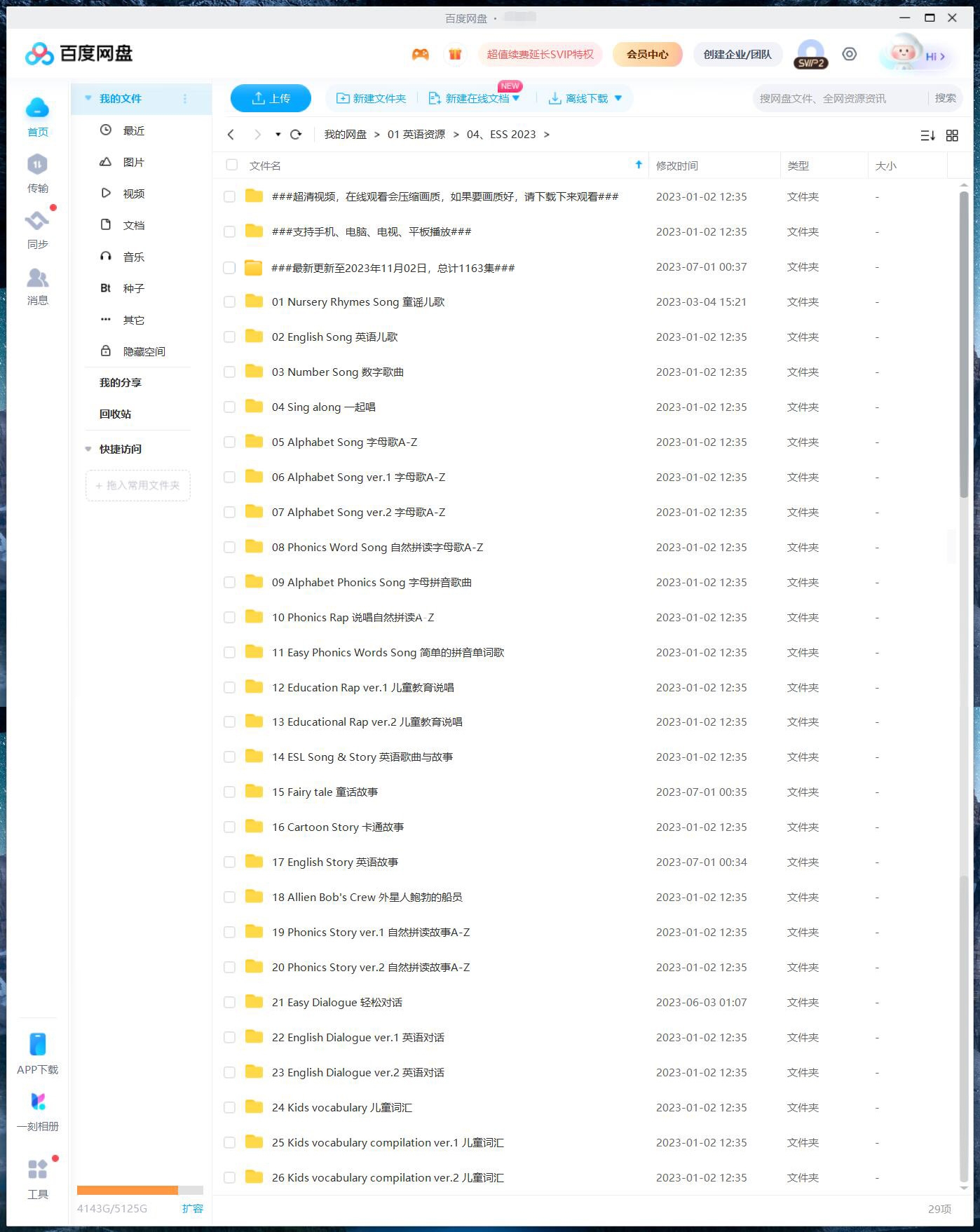
Task: Open 最近 recent clock icon item
Action: click(106, 130)
